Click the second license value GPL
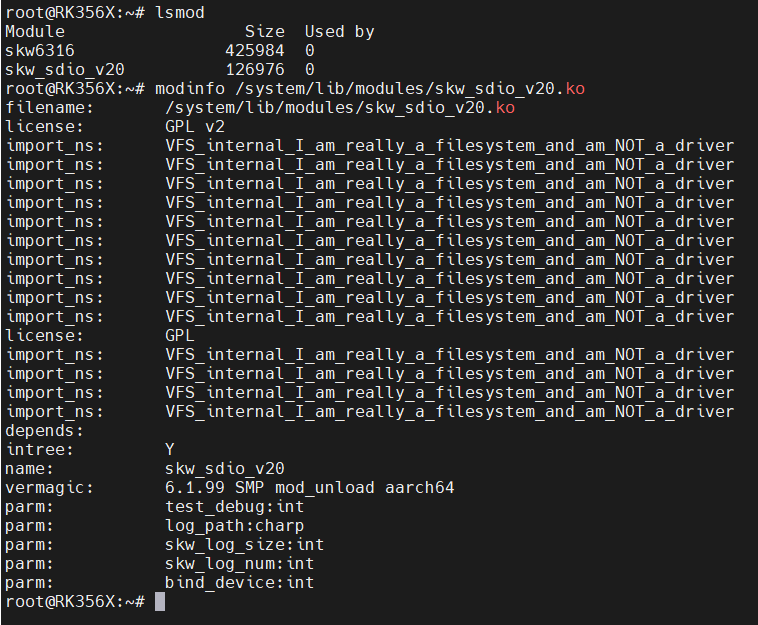Image resolution: width=758 pixels, height=625 pixels. (x=179, y=335)
